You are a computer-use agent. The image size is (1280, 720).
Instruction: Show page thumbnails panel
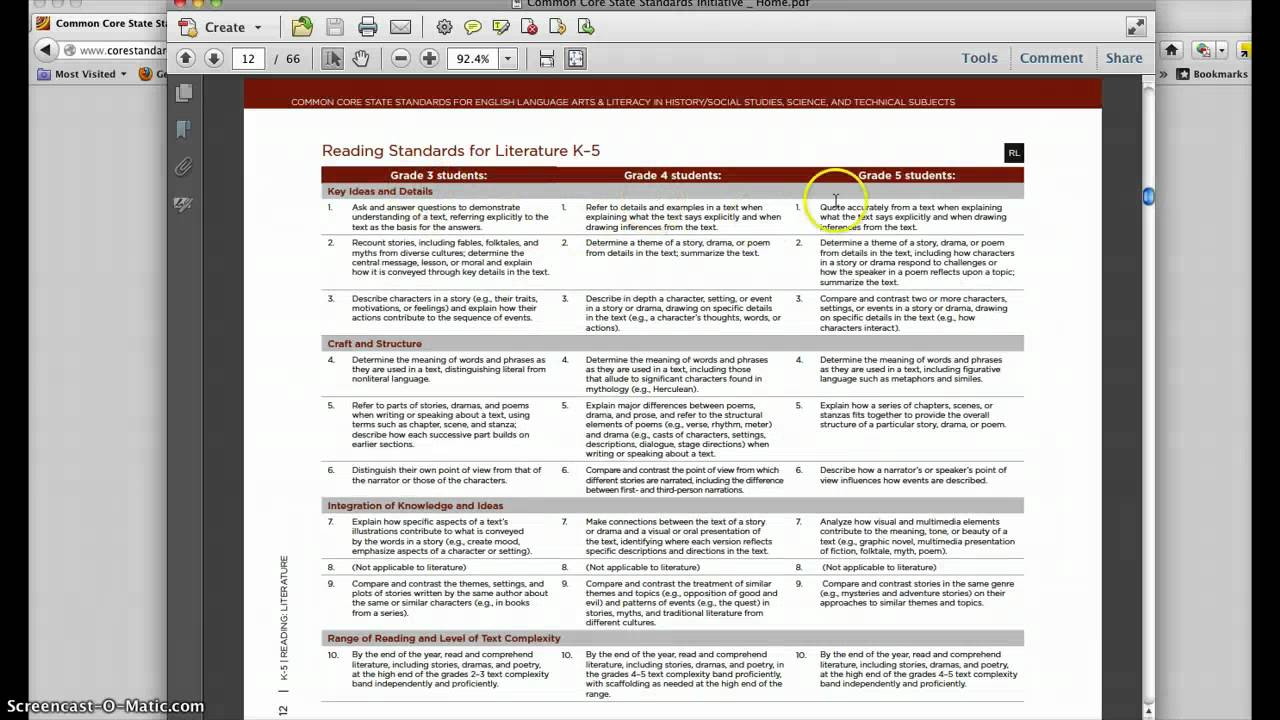pyautogui.click(x=184, y=93)
